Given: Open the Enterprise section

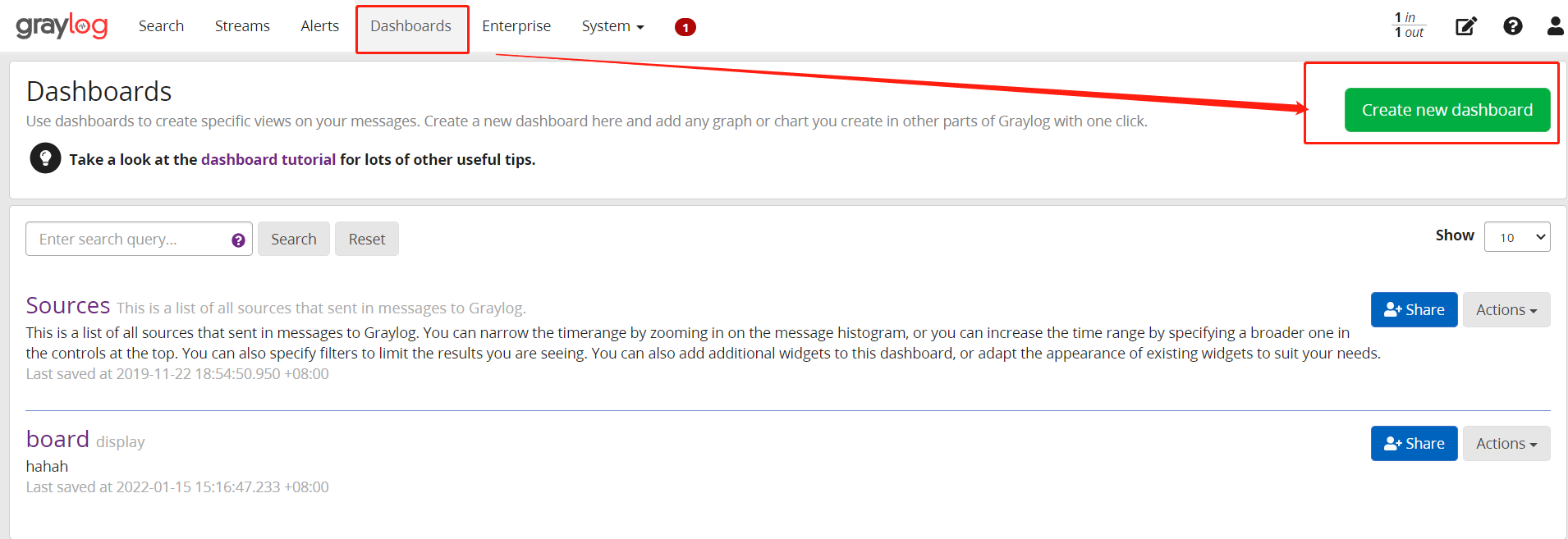Looking at the screenshot, I should [x=516, y=26].
